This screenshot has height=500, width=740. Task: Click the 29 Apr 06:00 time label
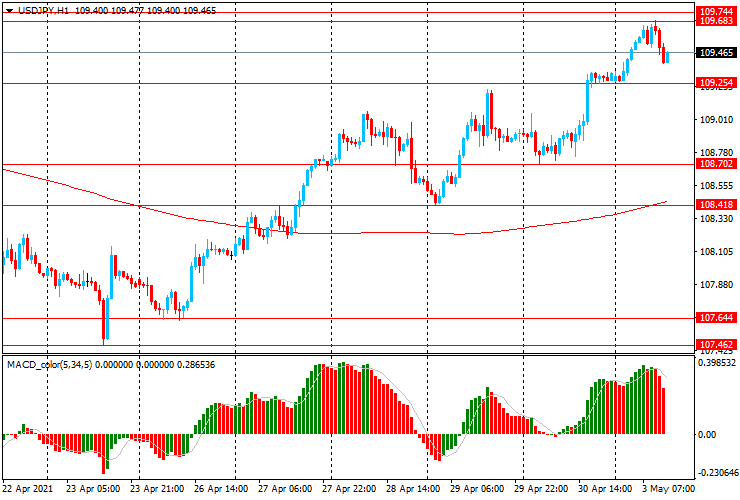(x=477, y=488)
